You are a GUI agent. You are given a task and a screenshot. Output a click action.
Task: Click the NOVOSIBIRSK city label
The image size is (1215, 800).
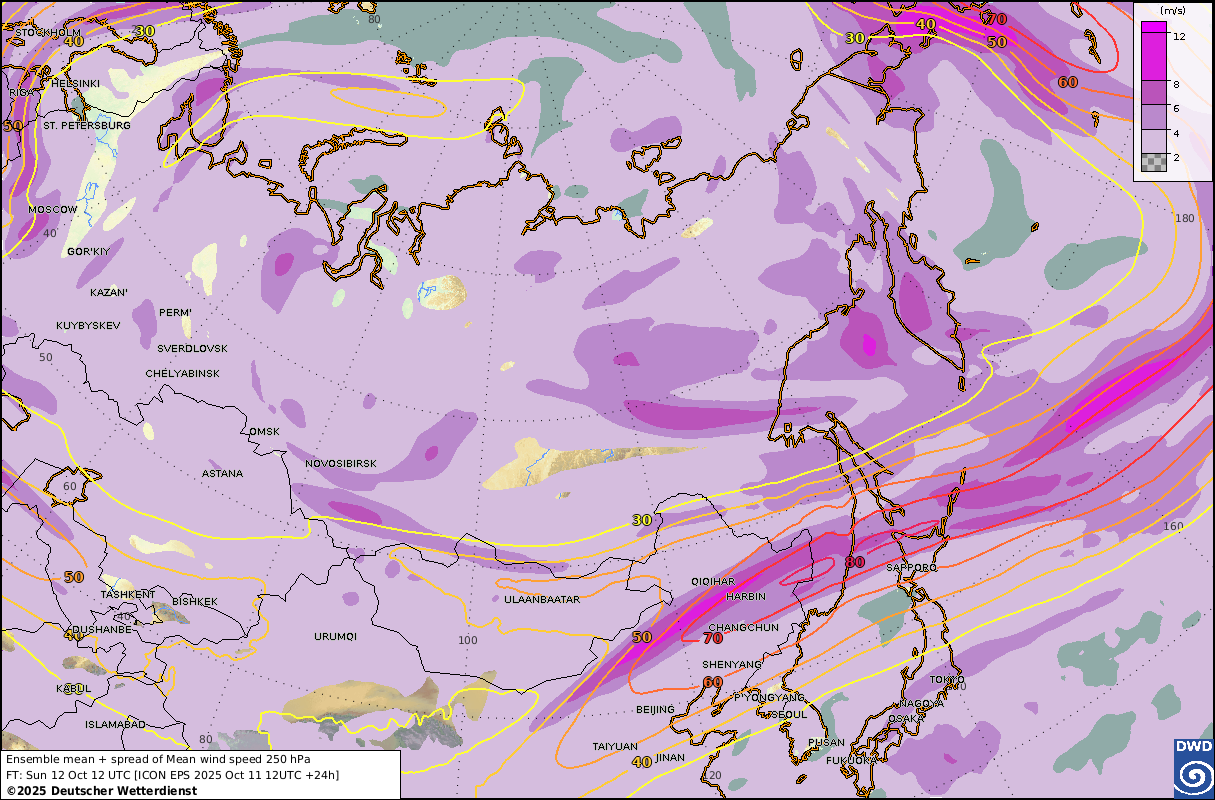click(x=340, y=464)
